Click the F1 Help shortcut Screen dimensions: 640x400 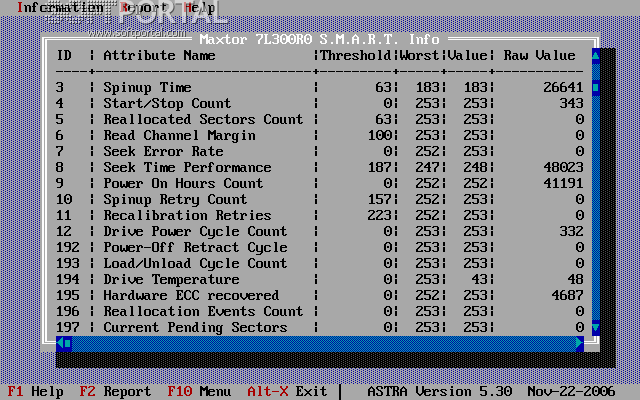(36, 391)
